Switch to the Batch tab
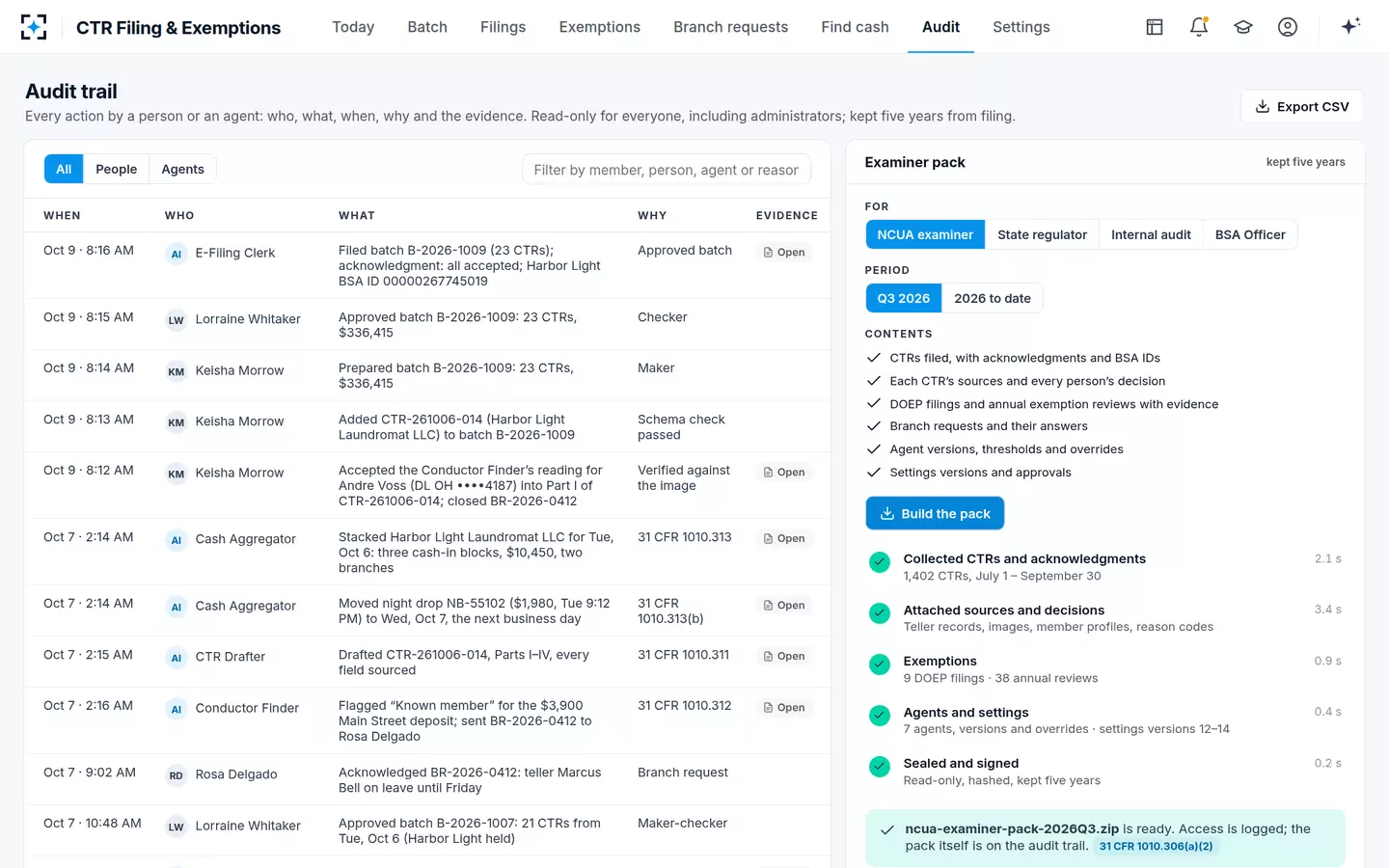The height and width of the screenshot is (868, 1389). tap(427, 27)
